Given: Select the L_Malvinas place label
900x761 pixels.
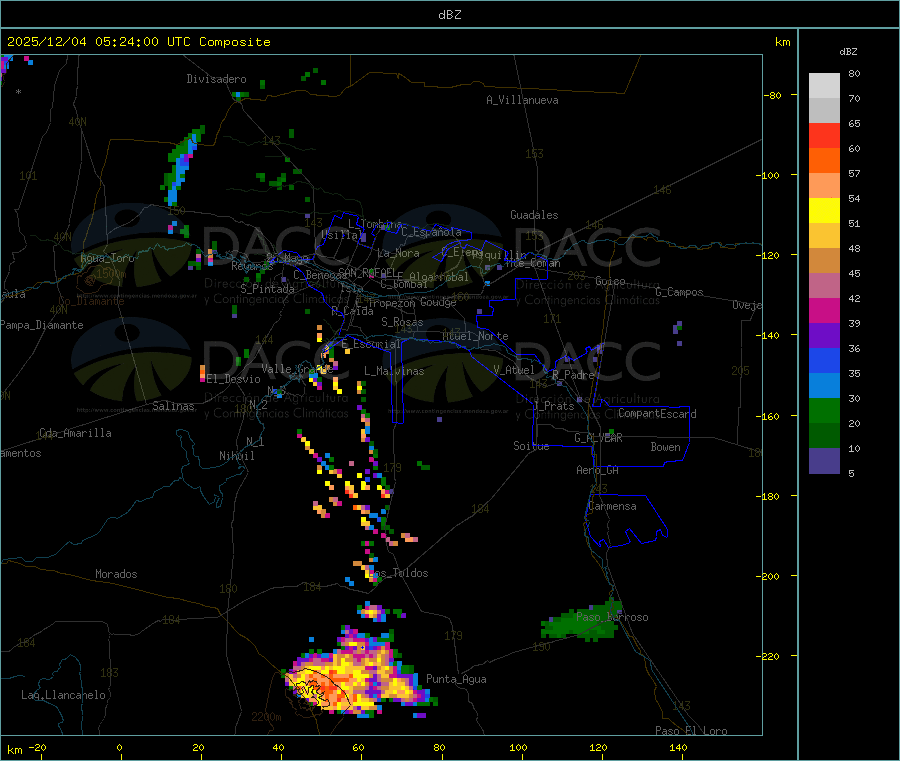Looking at the screenshot, I should (394, 371).
